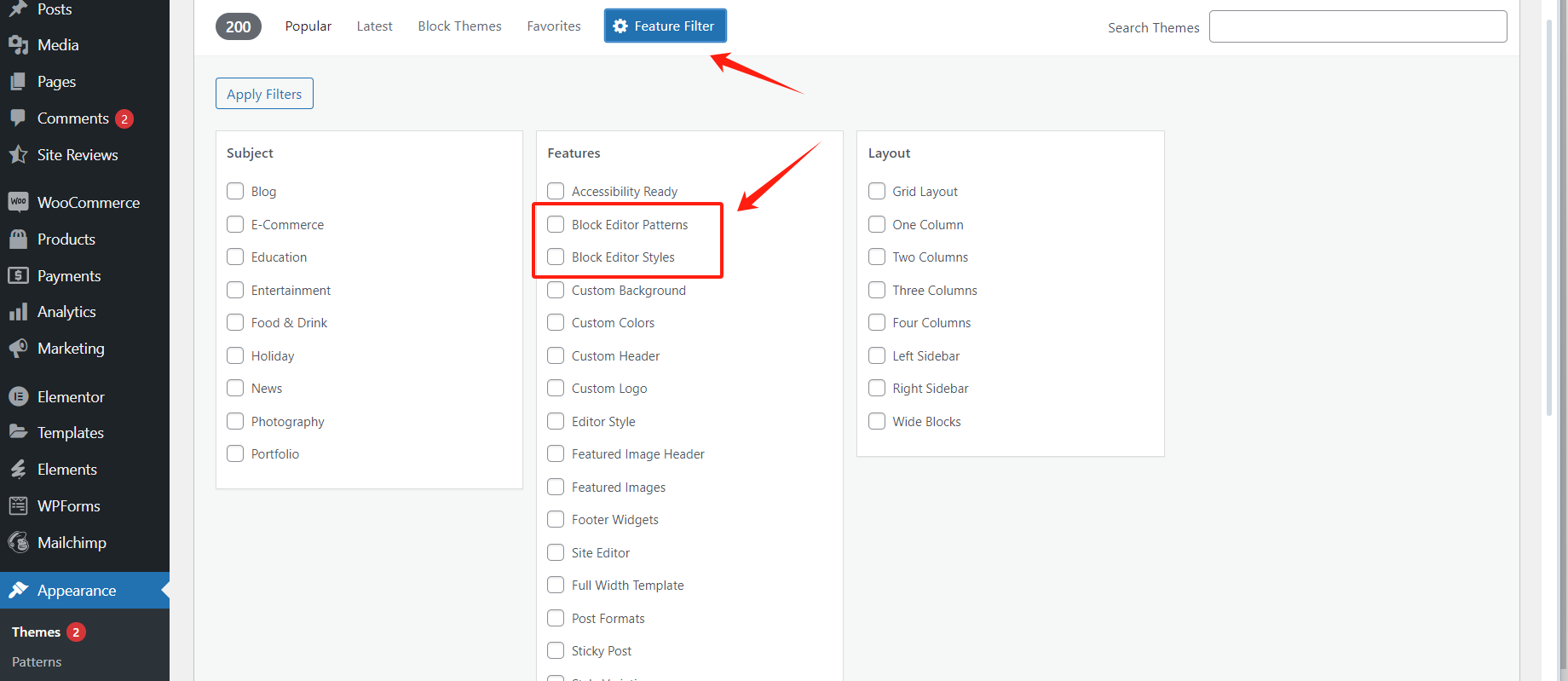This screenshot has width=1568, height=681.
Task: Click the WooCommerce icon in sidebar
Action: tap(18, 202)
